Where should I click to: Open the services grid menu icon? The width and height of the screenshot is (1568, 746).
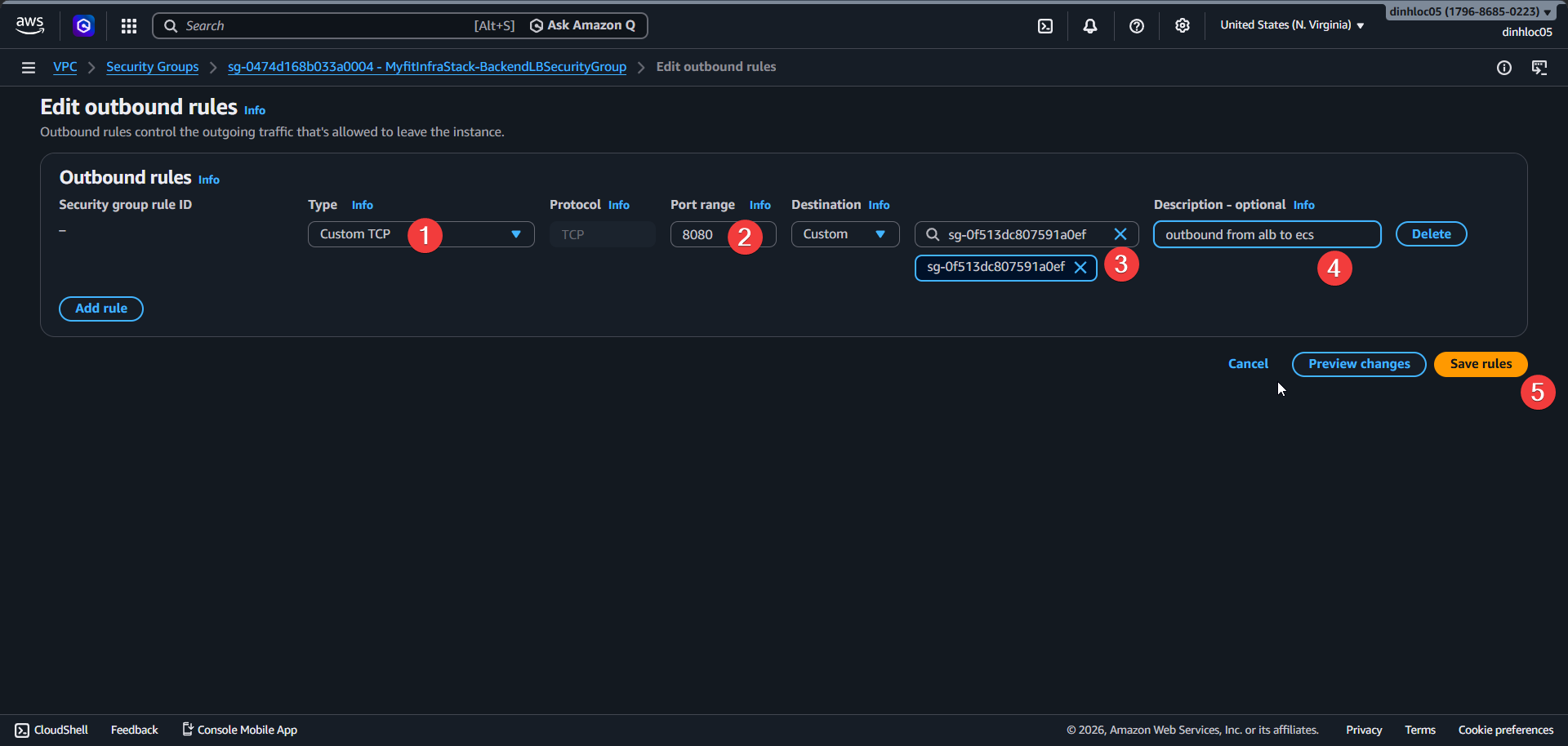(x=129, y=26)
